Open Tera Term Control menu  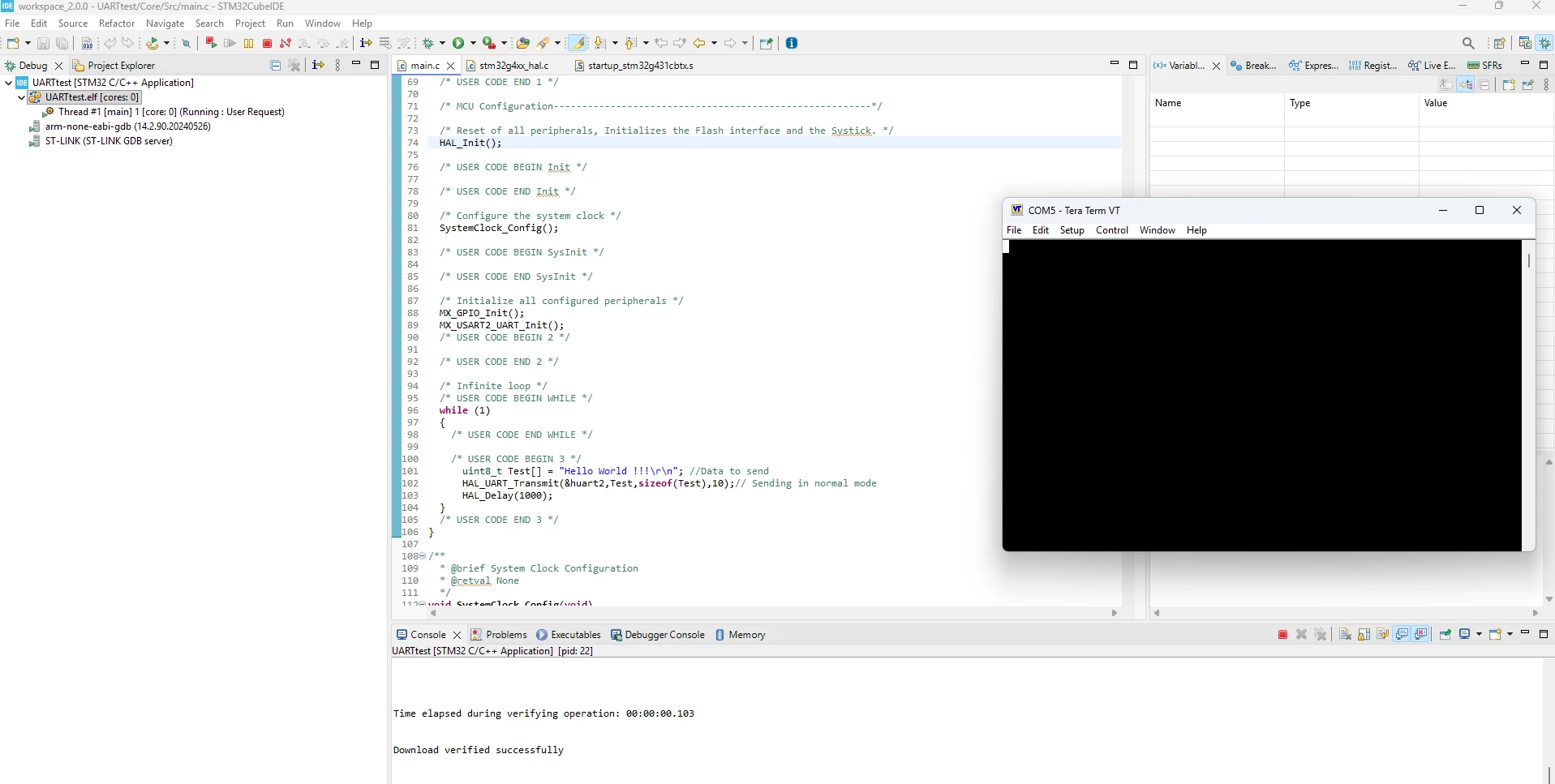(x=1111, y=230)
